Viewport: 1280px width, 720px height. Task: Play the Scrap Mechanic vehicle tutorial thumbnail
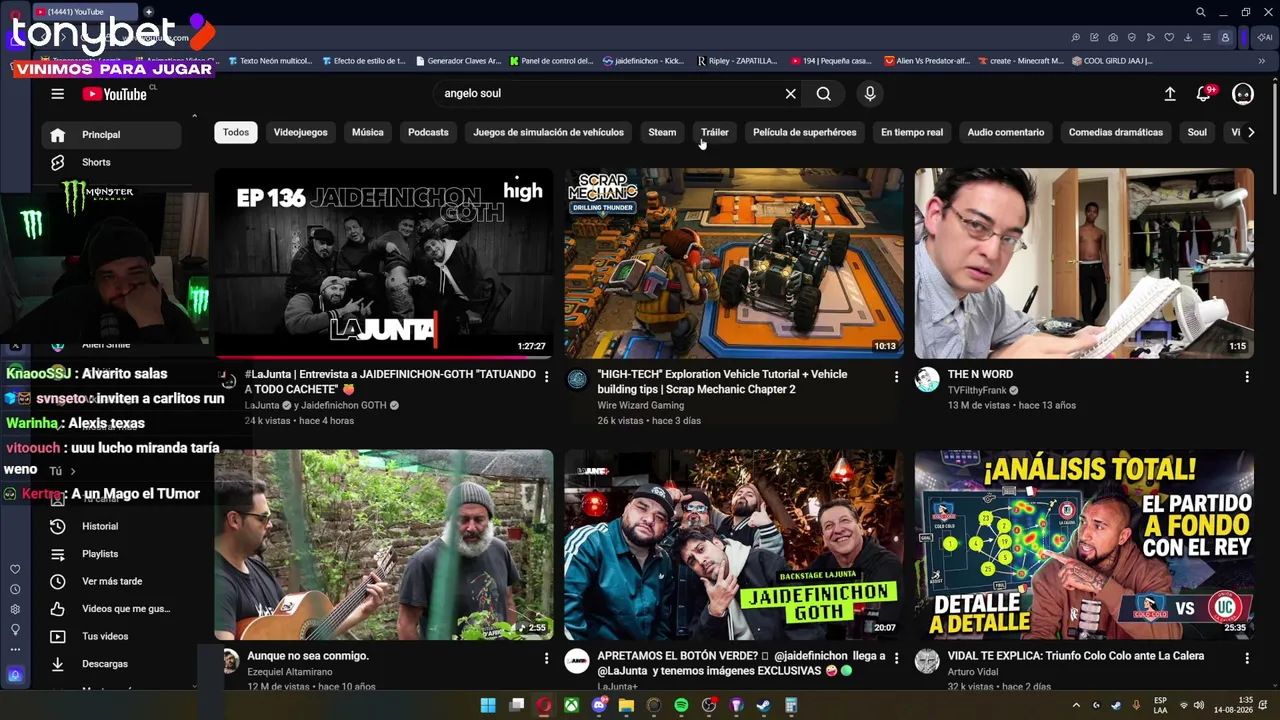[734, 263]
